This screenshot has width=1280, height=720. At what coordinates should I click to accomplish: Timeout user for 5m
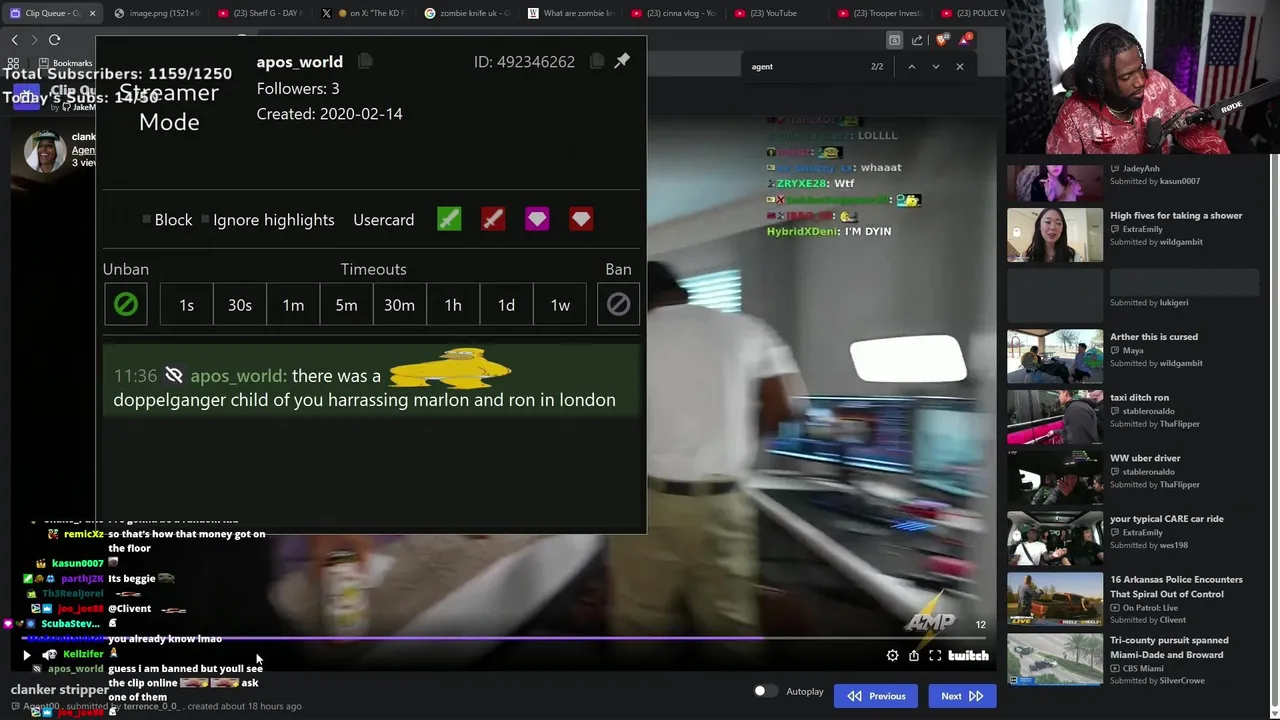[x=346, y=305]
